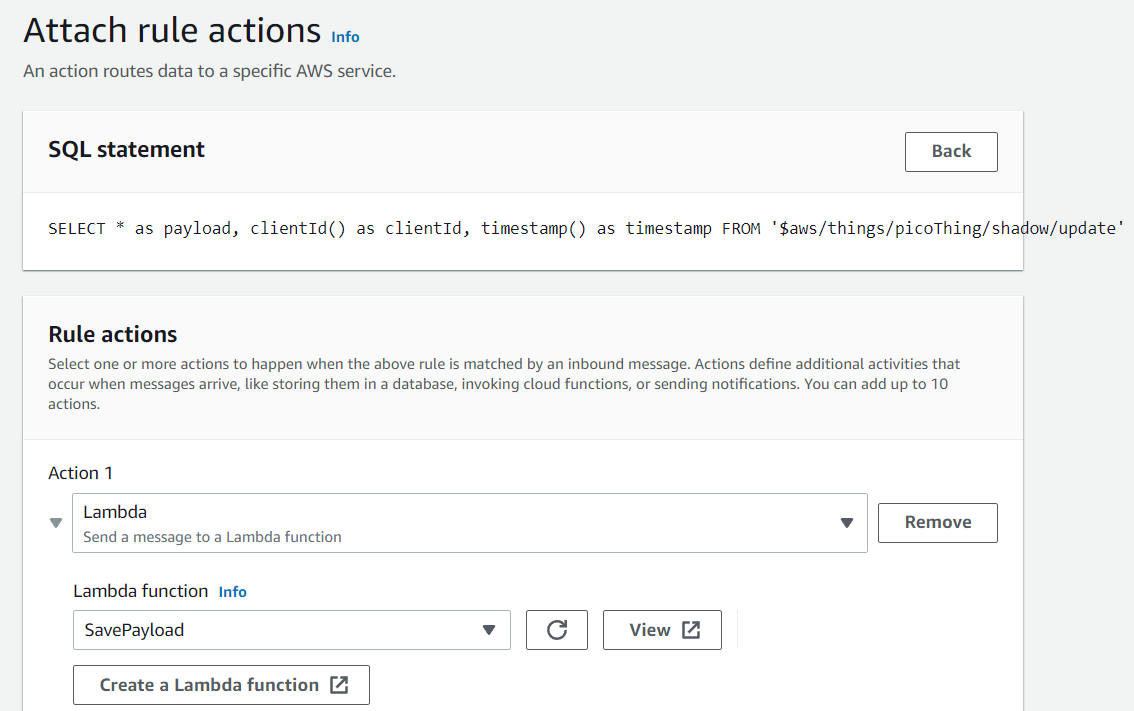This screenshot has height=711, width=1134.
Task: Click Create a Lambda function
Action: [x=220, y=685]
